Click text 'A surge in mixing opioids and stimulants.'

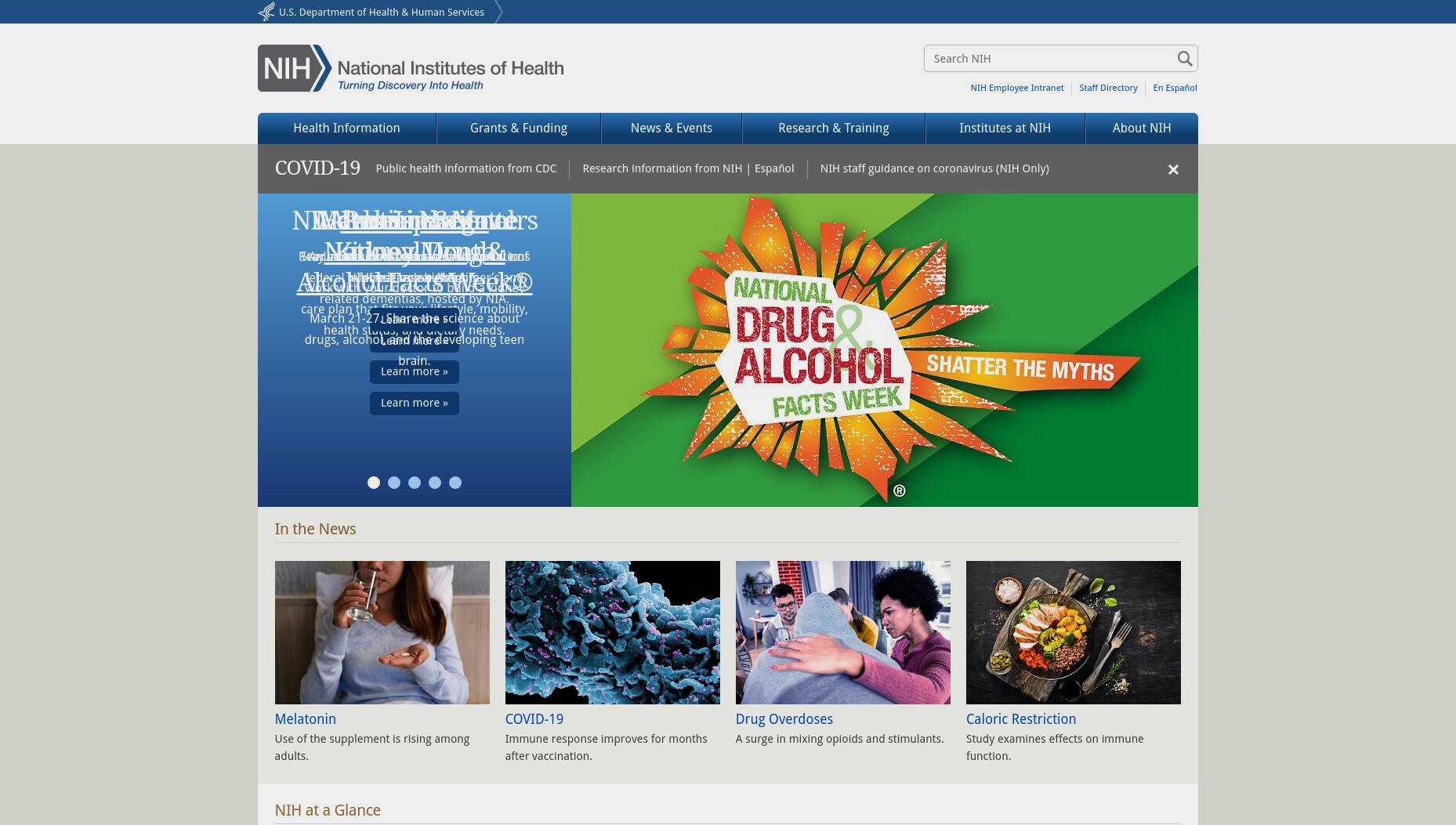coord(840,739)
